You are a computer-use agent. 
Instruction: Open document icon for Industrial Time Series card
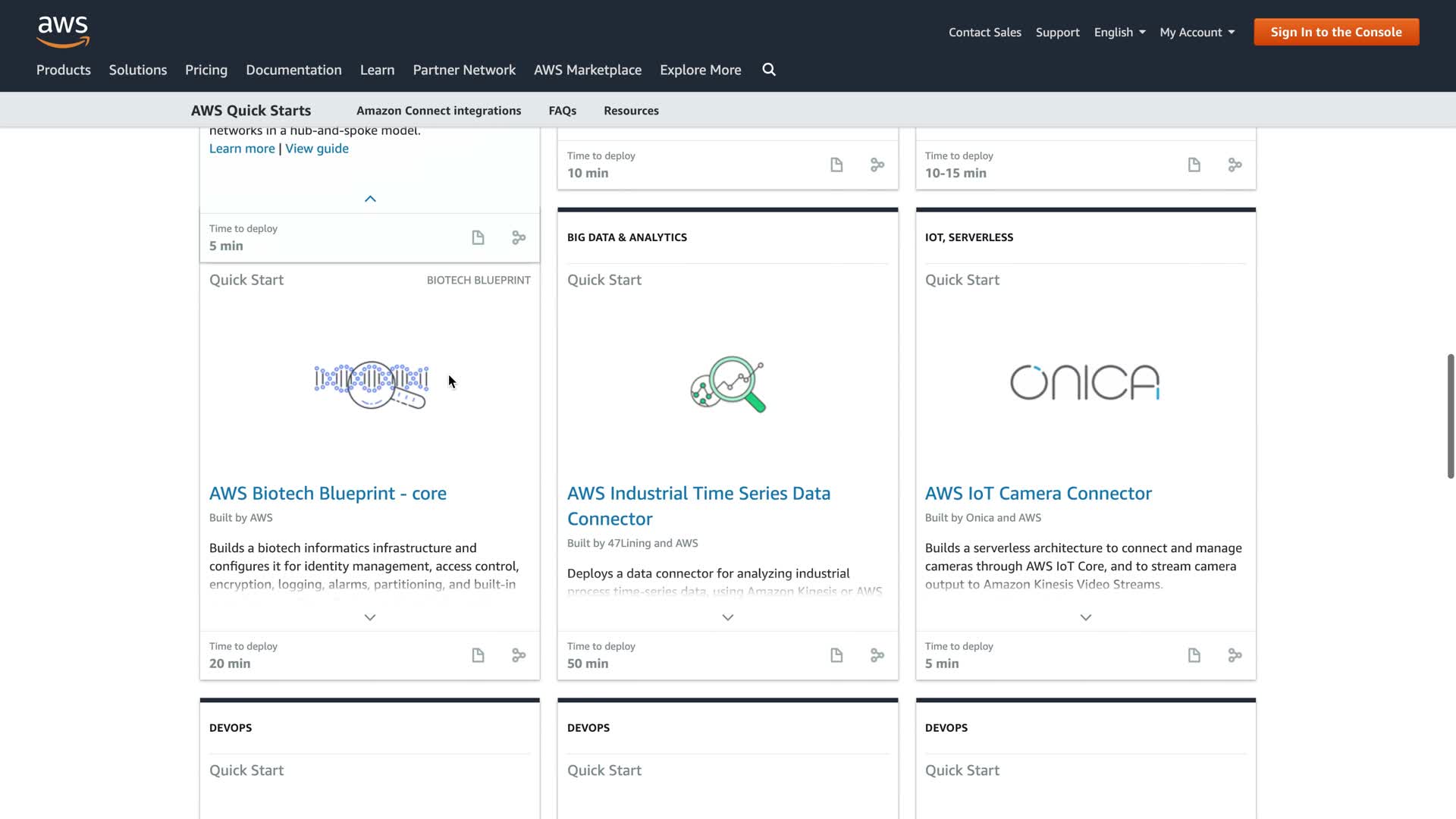point(836,655)
